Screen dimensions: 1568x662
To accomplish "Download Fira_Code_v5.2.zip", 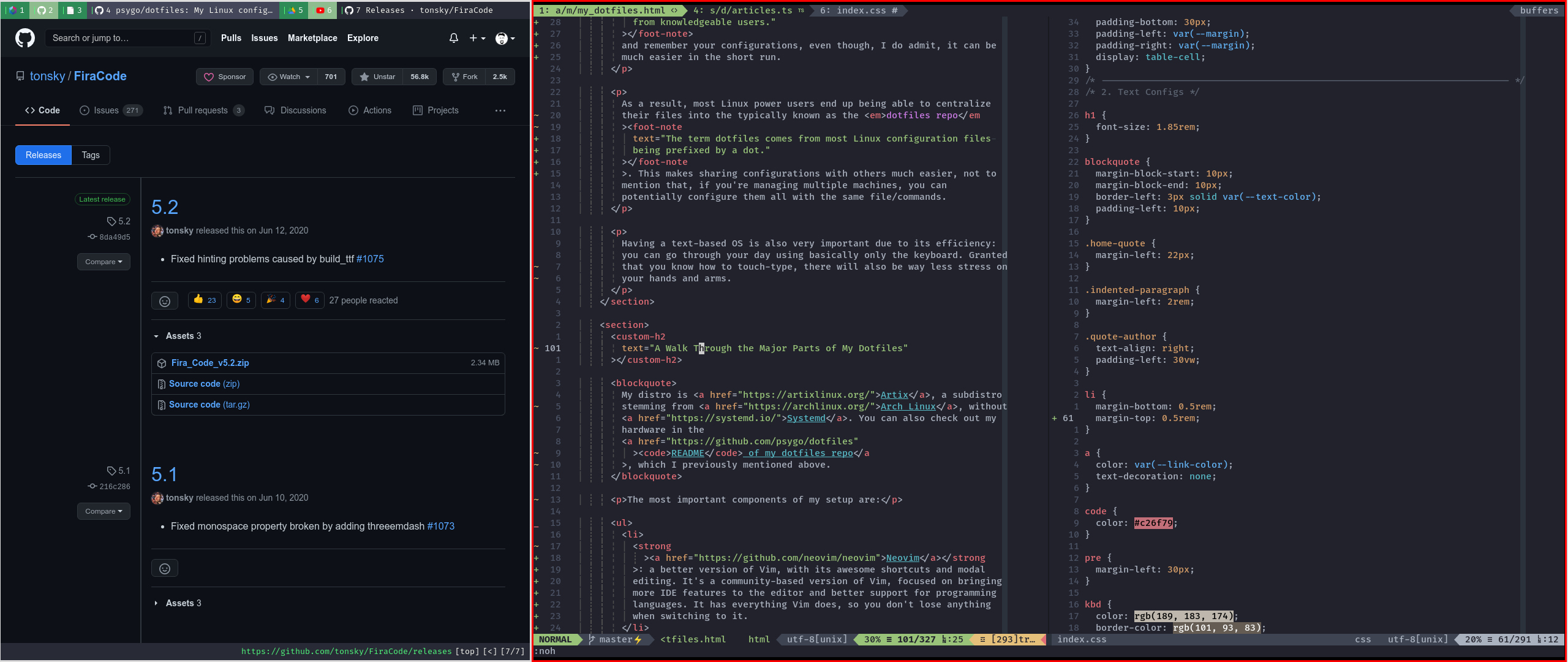I will 210,363.
